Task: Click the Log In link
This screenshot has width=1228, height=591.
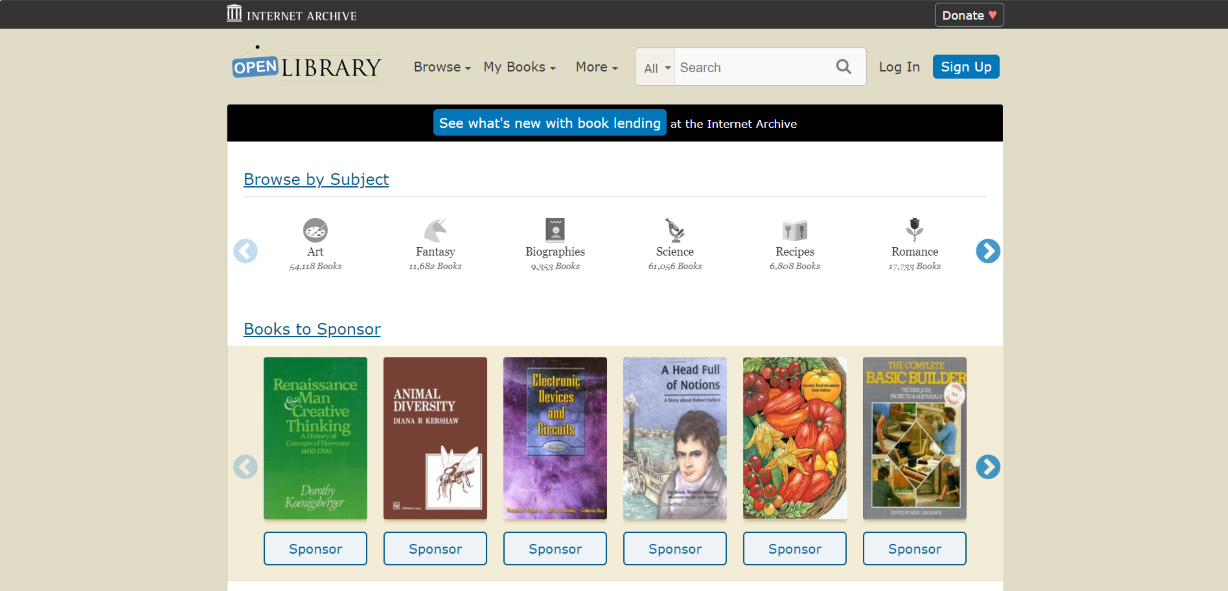Action: tap(899, 67)
